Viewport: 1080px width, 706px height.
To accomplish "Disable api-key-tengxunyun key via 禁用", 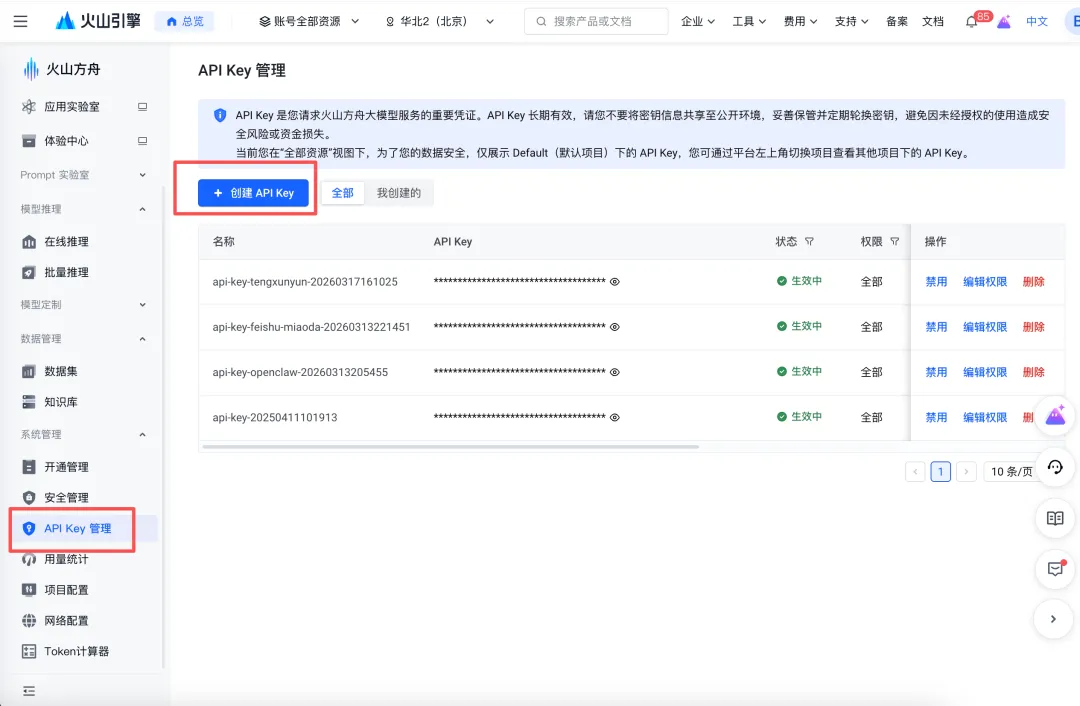I will coord(936,282).
